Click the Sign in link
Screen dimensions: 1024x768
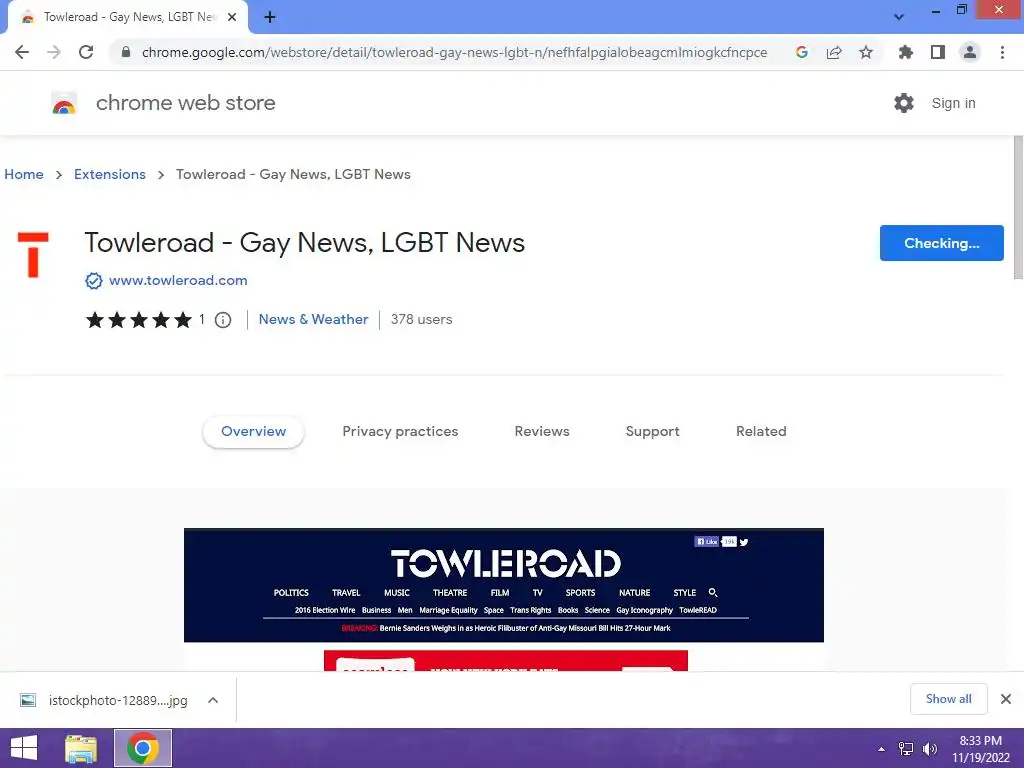click(953, 103)
